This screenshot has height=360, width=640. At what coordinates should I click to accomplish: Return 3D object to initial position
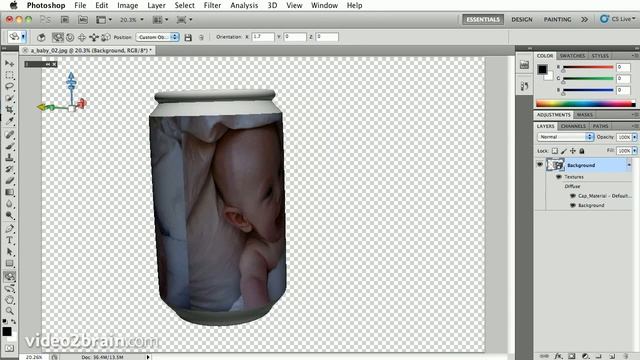click(41, 37)
